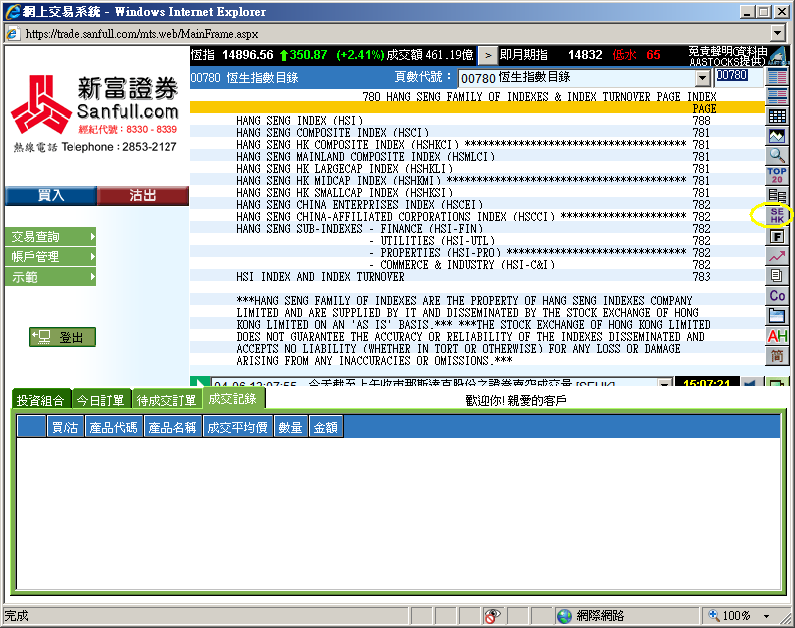
Task: Click the address bar URL text
Action: (142, 34)
